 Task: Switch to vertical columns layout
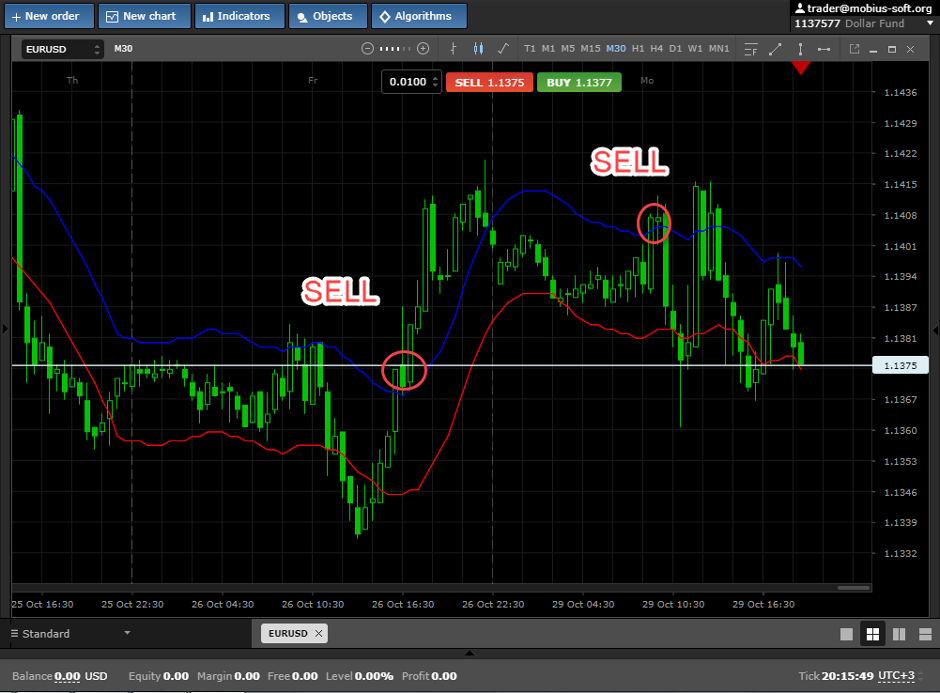tap(899, 634)
